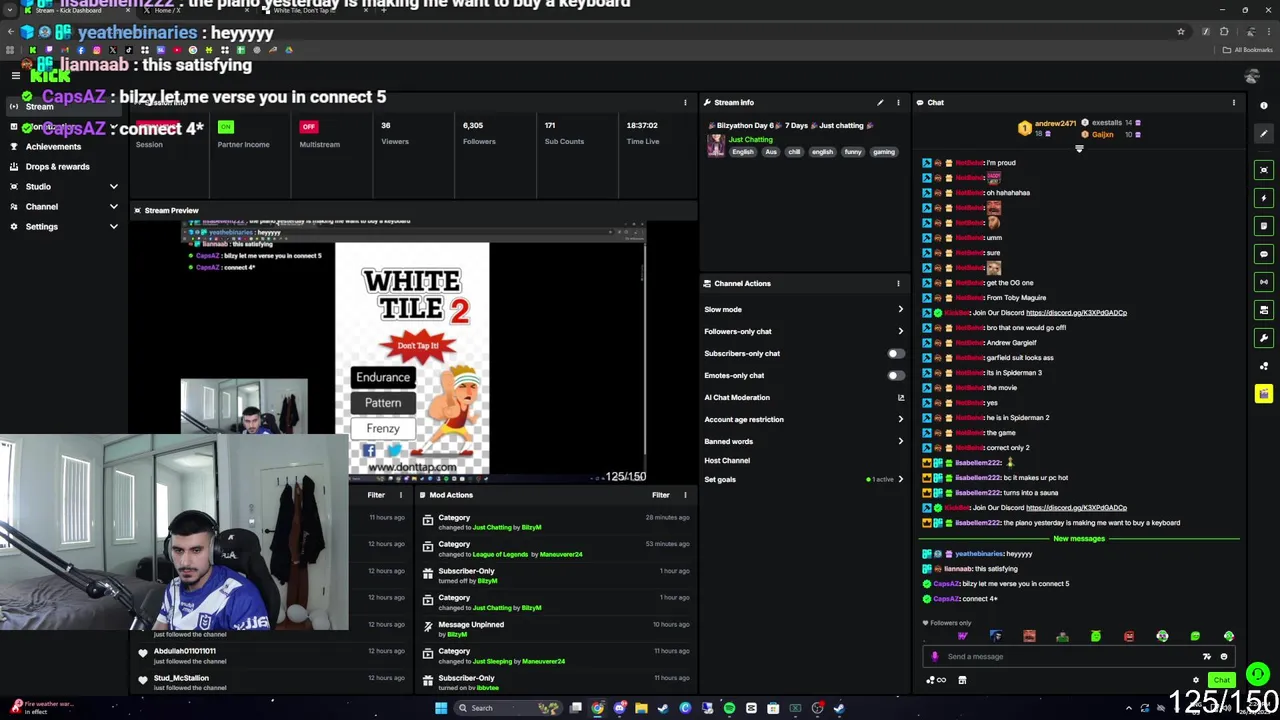Click the English language tag
The height and width of the screenshot is (720, 1280).
point(742,152)
